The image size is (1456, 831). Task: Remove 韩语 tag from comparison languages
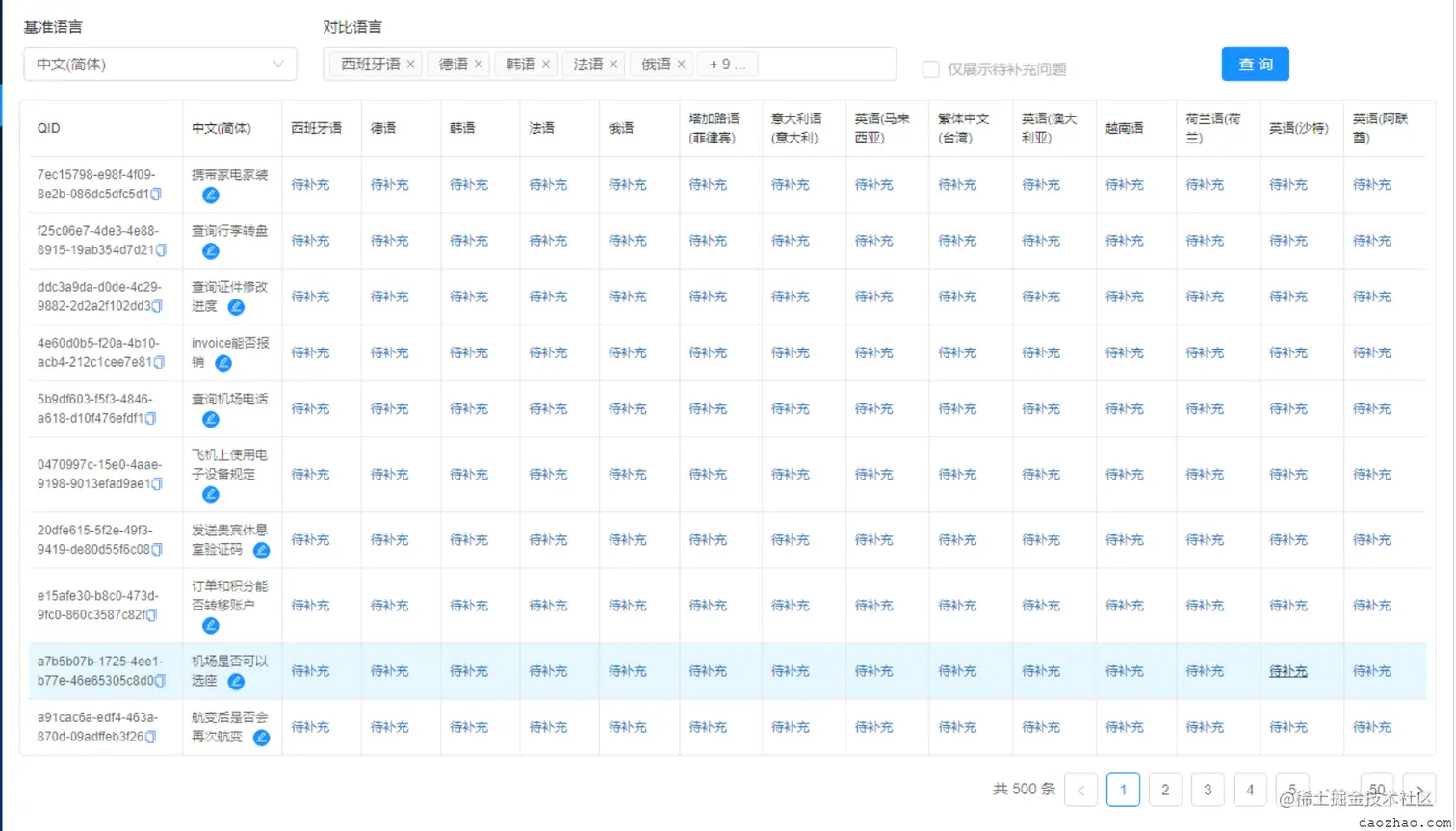pyautogui.click(x=545, y=65)
